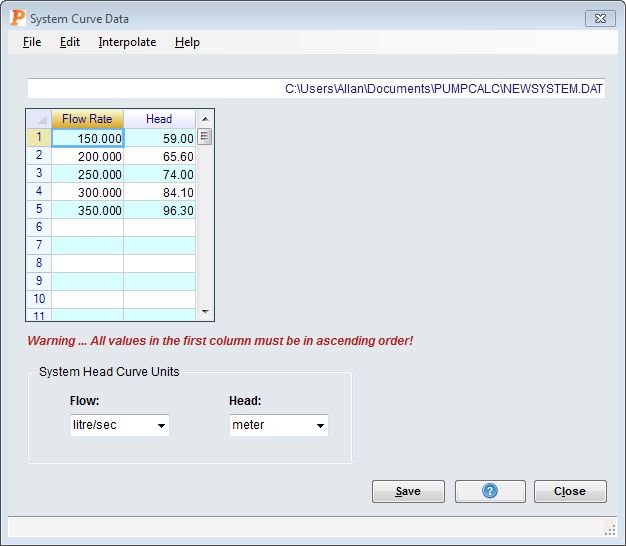The height and width of the screenshot is (546, 626).
Task: Select row header 6
Action: pyautogui.click(x=39, y=227)
